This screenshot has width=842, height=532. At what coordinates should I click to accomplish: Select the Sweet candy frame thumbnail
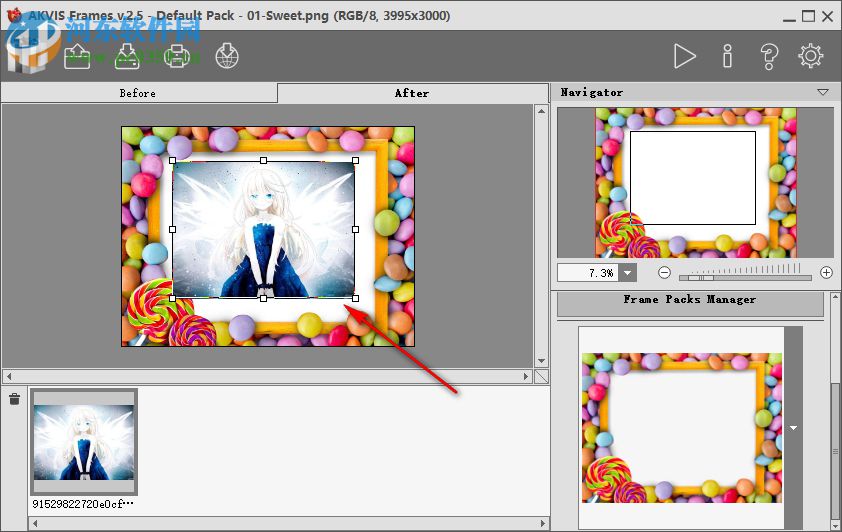682,428
